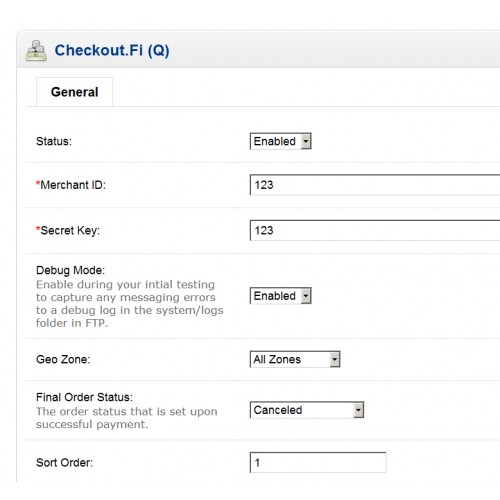Open the General tab
This screenshot has width=500, height=500.
74,92
